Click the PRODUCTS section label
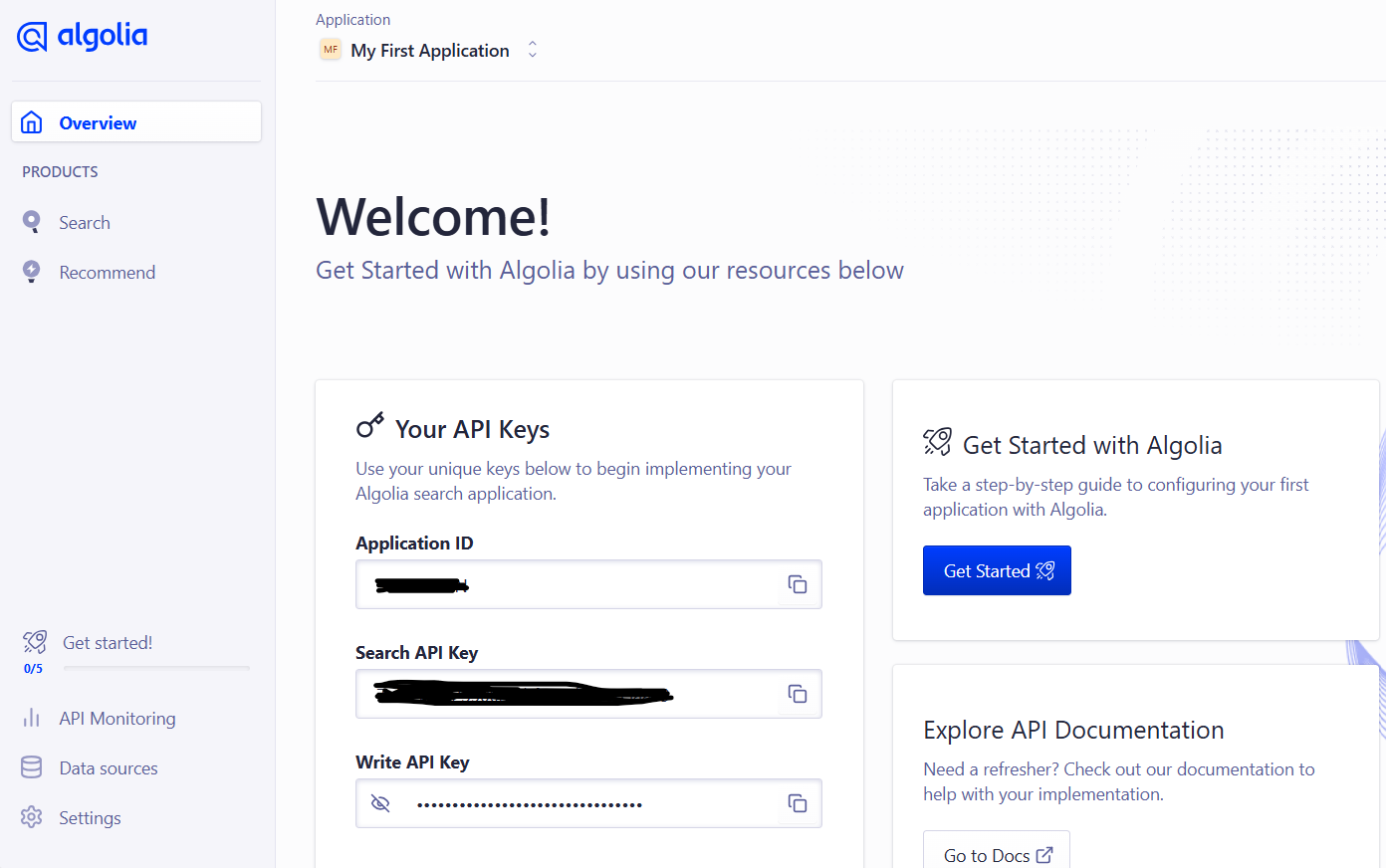The image size is (1386, 868). (60, 172)
